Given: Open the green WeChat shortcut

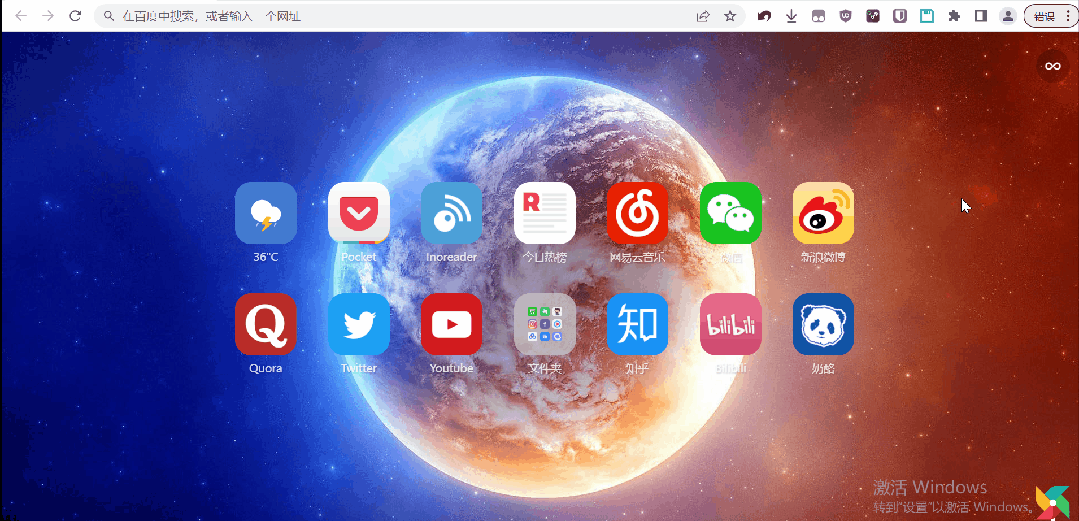Looking at the screenshot, I should point(730,213).
